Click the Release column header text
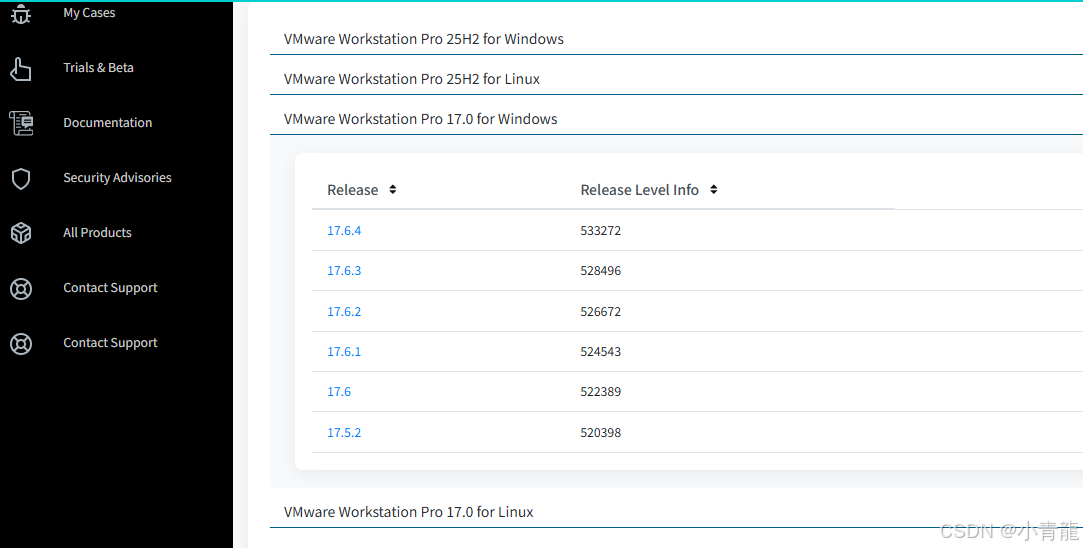 pos(352,190)
